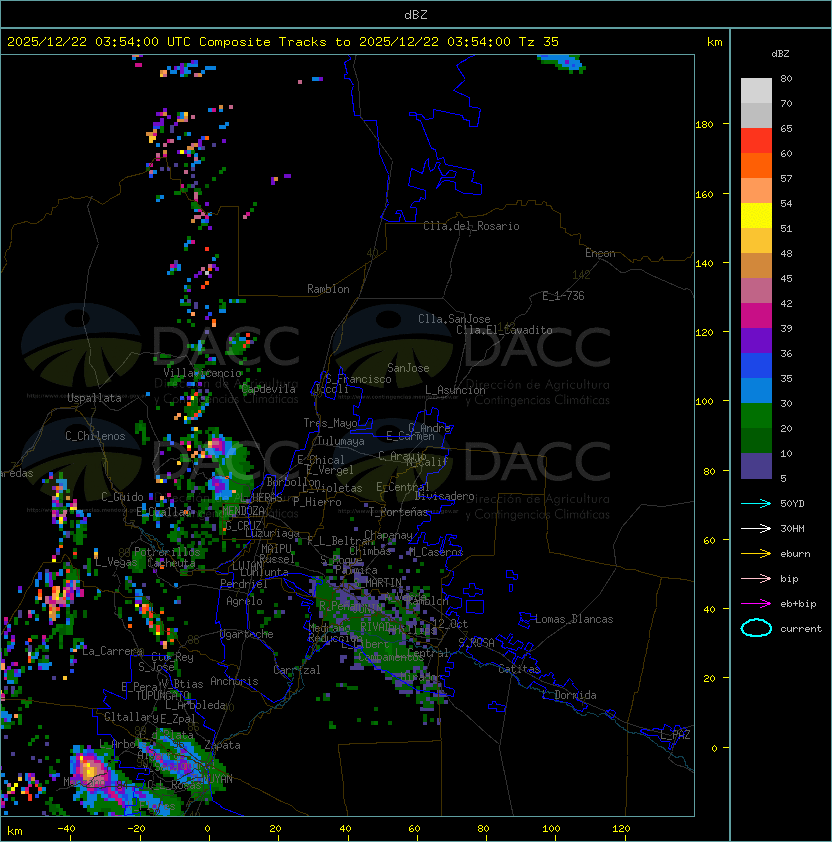
Task: Click the L_Asuncion map label
Action: pyautogui.click(x=455, y=390)
